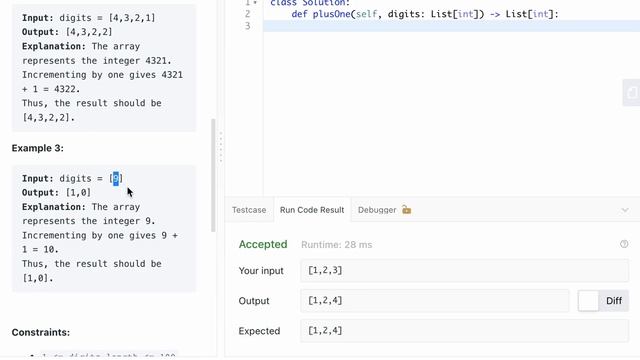The image size is (640, 360).
Task: Click the Expected result field
Action: 464,331
